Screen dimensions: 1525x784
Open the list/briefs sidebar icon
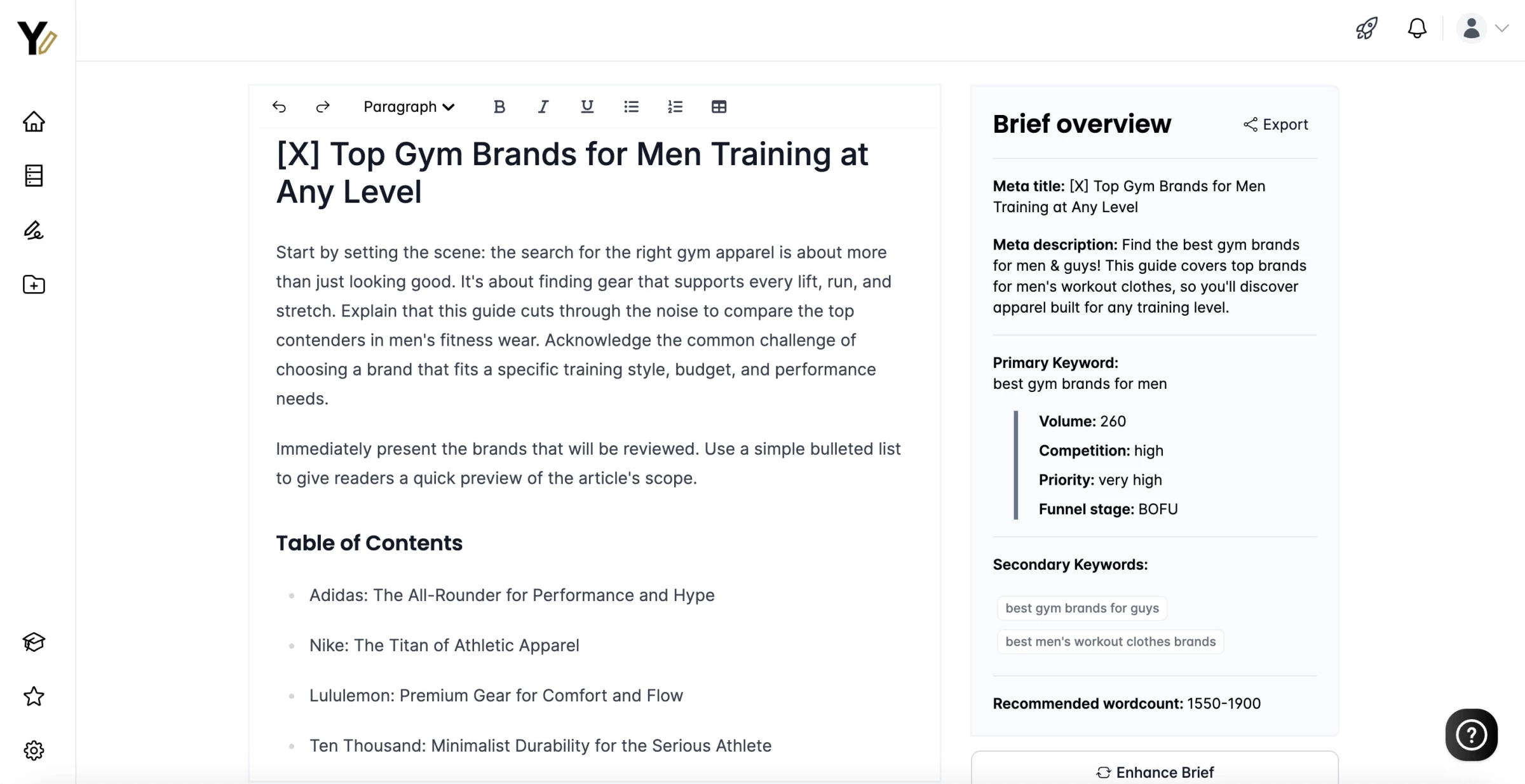coord(34,176)
